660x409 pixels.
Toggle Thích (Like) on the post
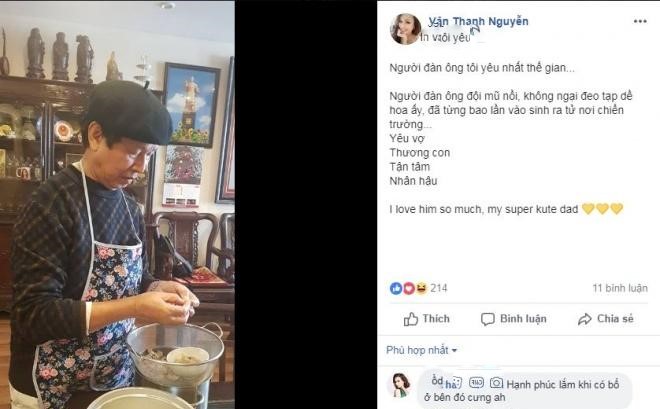coord(426,319)
